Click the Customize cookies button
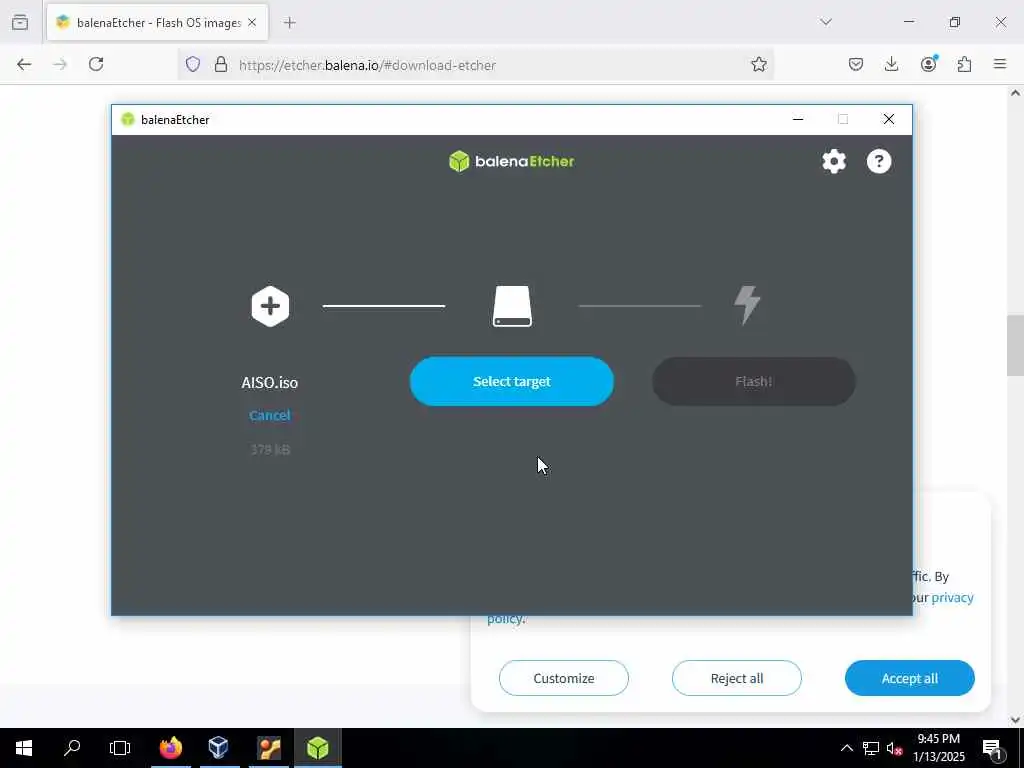1024x768 pixels. [564, 678]
